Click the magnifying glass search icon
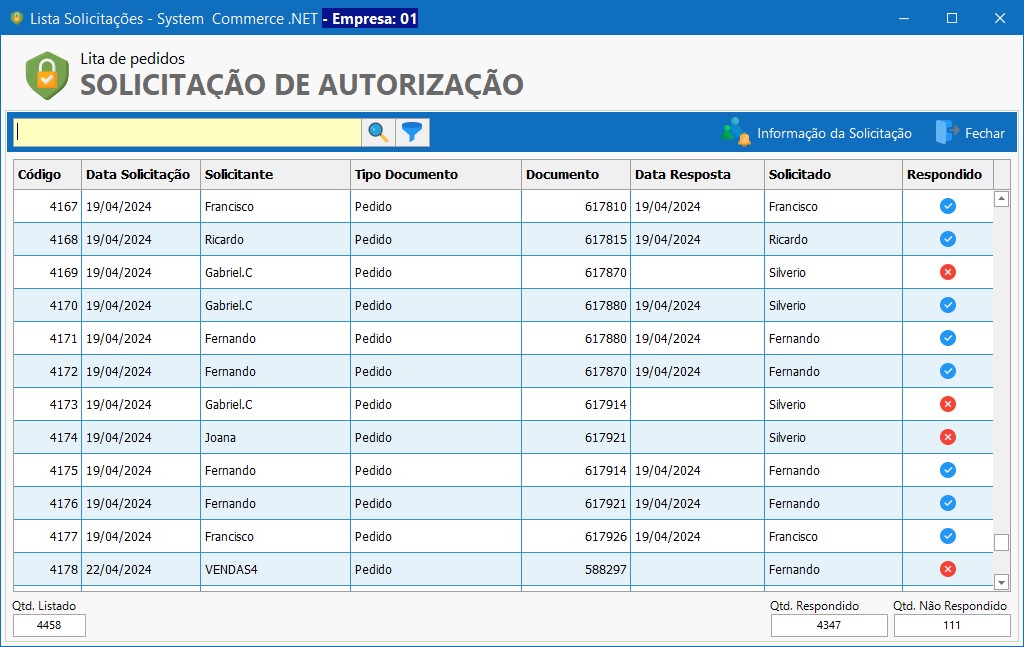The height and width of the screenshot is (647, 1024). pyautogui.click(x=378, y=130)
